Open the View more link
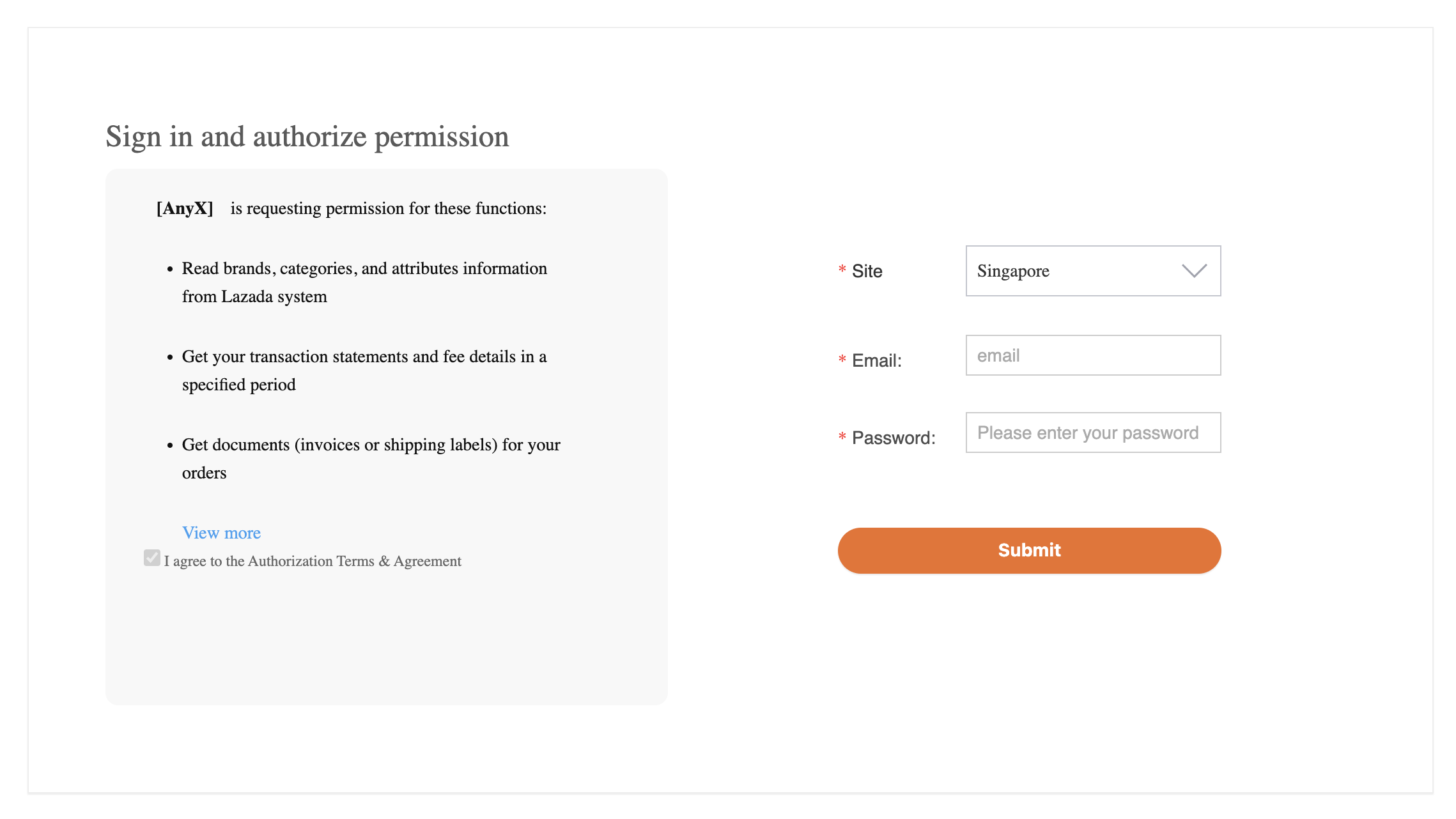1456x819 pixels. click(x=221, y=533)
